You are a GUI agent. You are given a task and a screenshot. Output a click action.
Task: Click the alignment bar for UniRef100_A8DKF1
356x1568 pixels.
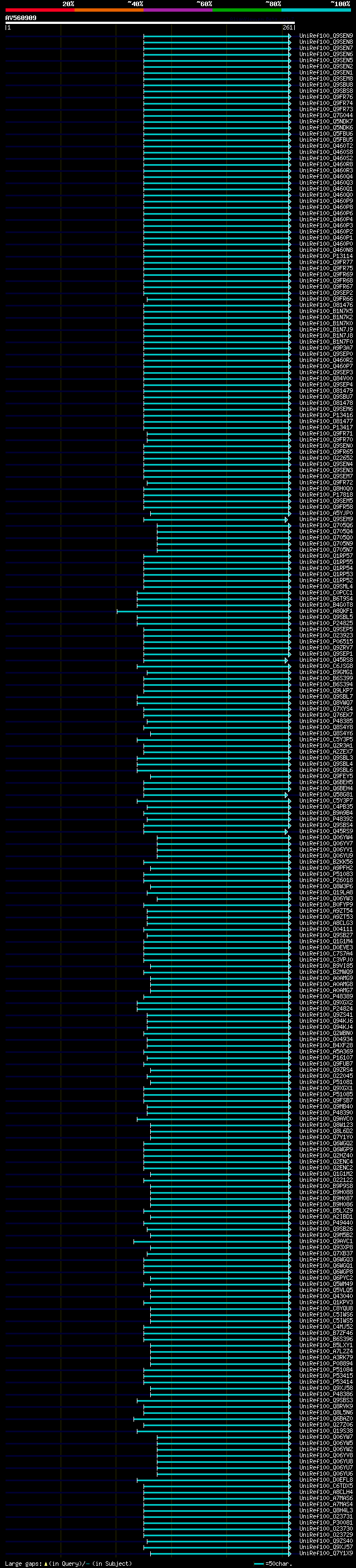[204, 611]
